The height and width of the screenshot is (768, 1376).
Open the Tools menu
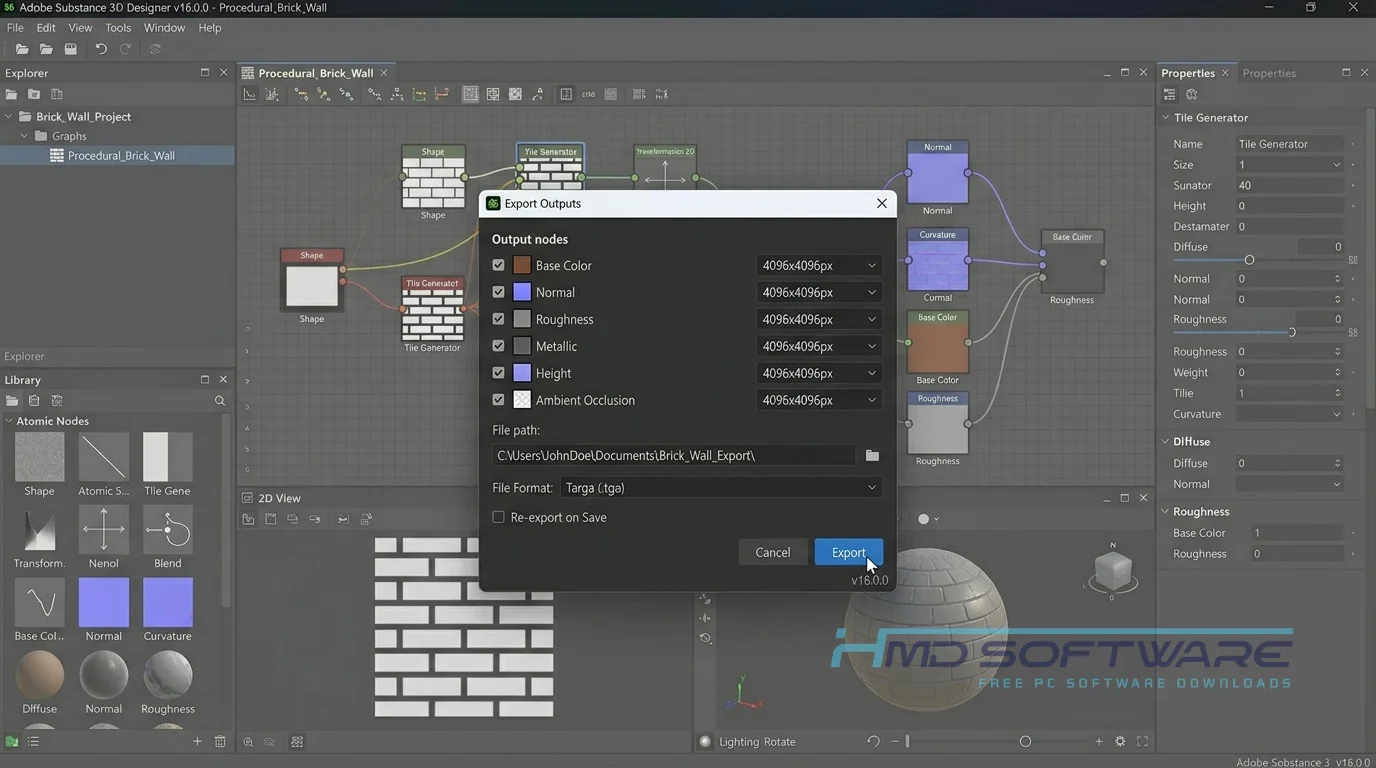tap(118, 28)
